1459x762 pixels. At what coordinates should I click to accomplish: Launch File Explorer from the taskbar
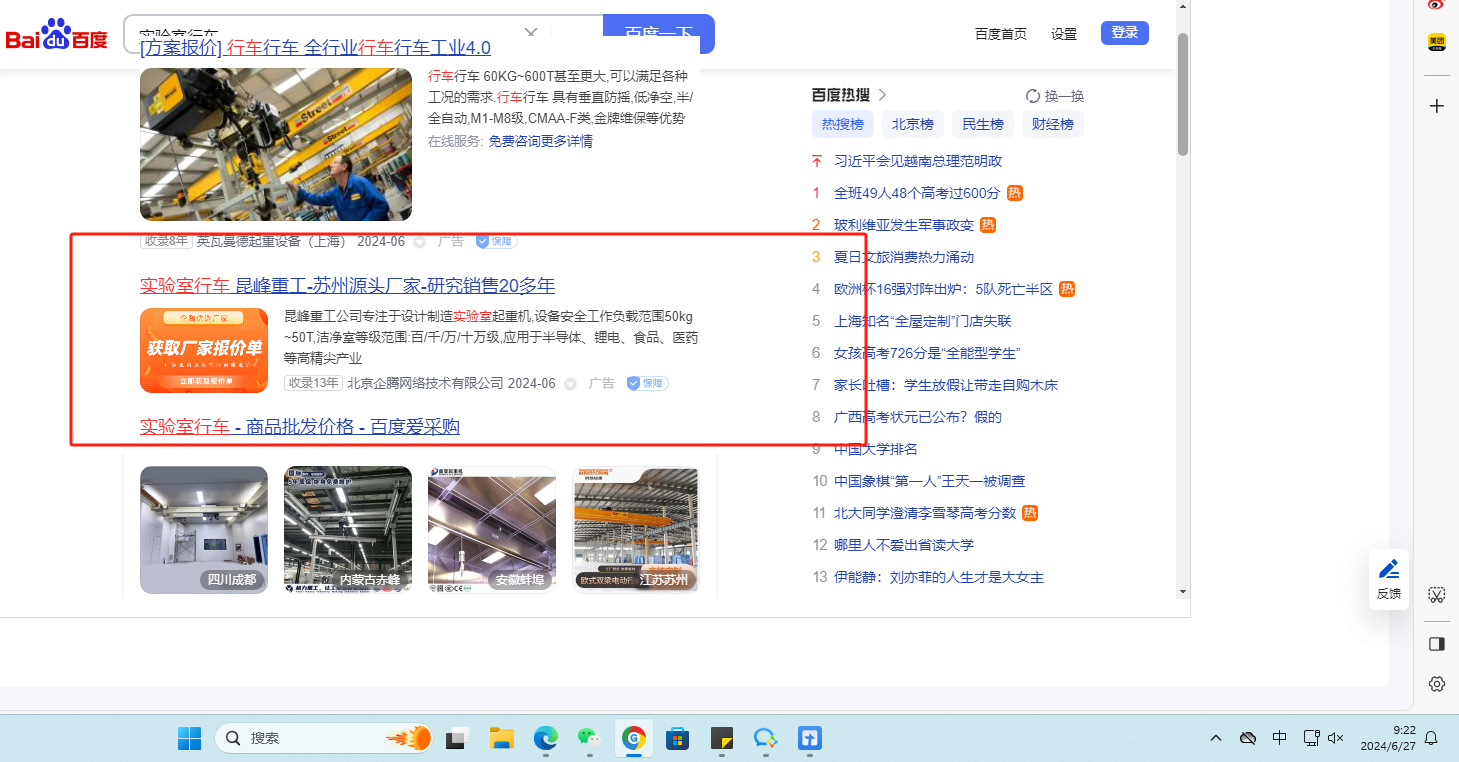[x=501, y=738]
